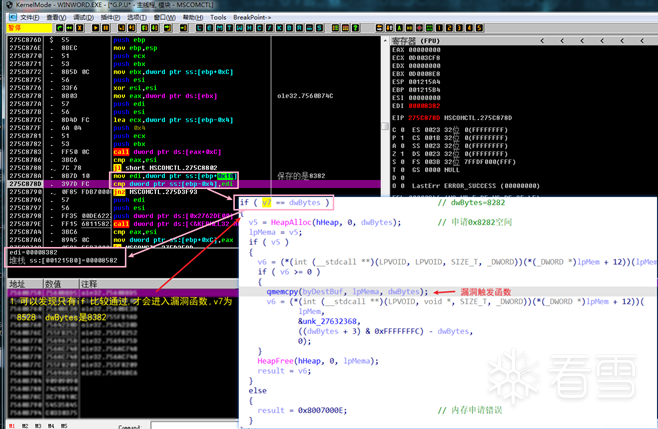Open Source window with S icon
Screen dimensions: 658x429
pyautogui.click(x=319, y=28)
